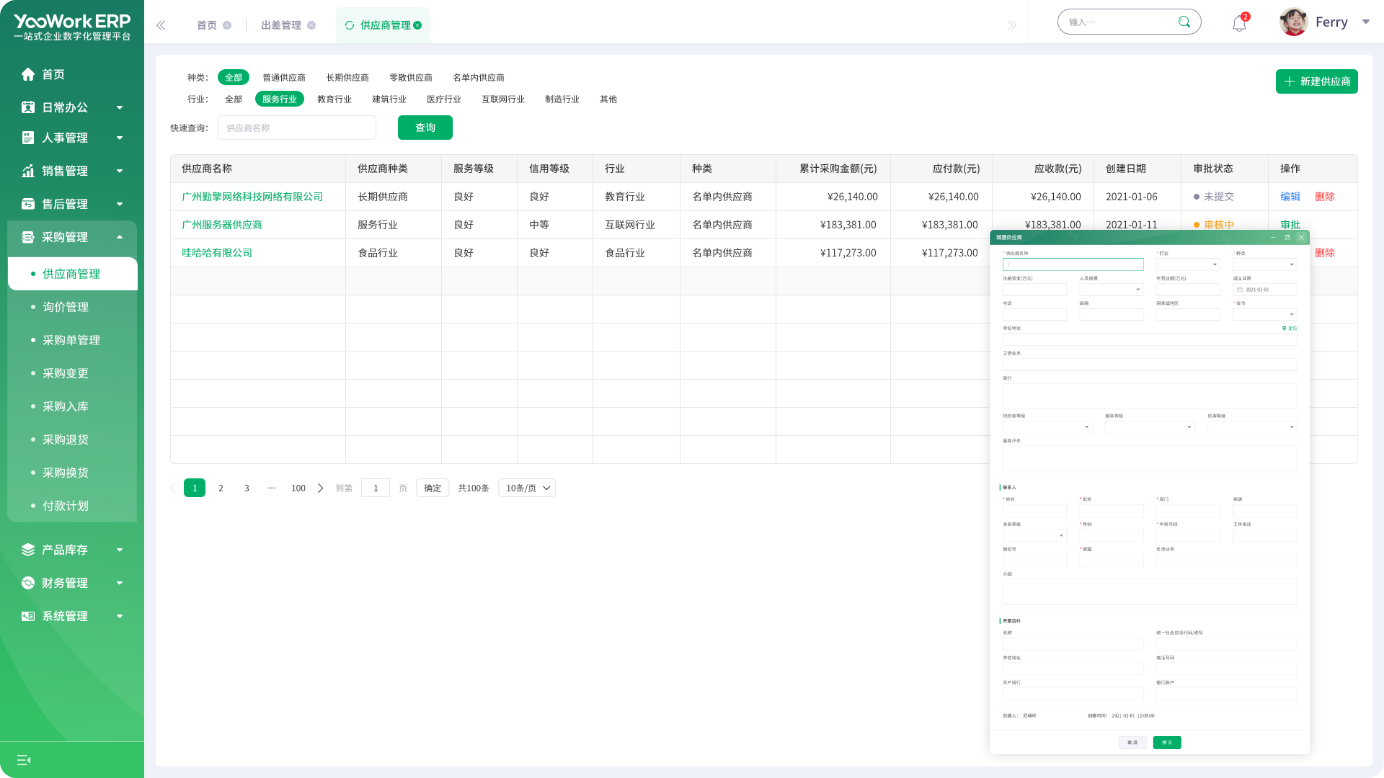Choose the 互联网行业 industry filter
The width and height of the screenshot is (1384, 778).
(x=502, y=99)
